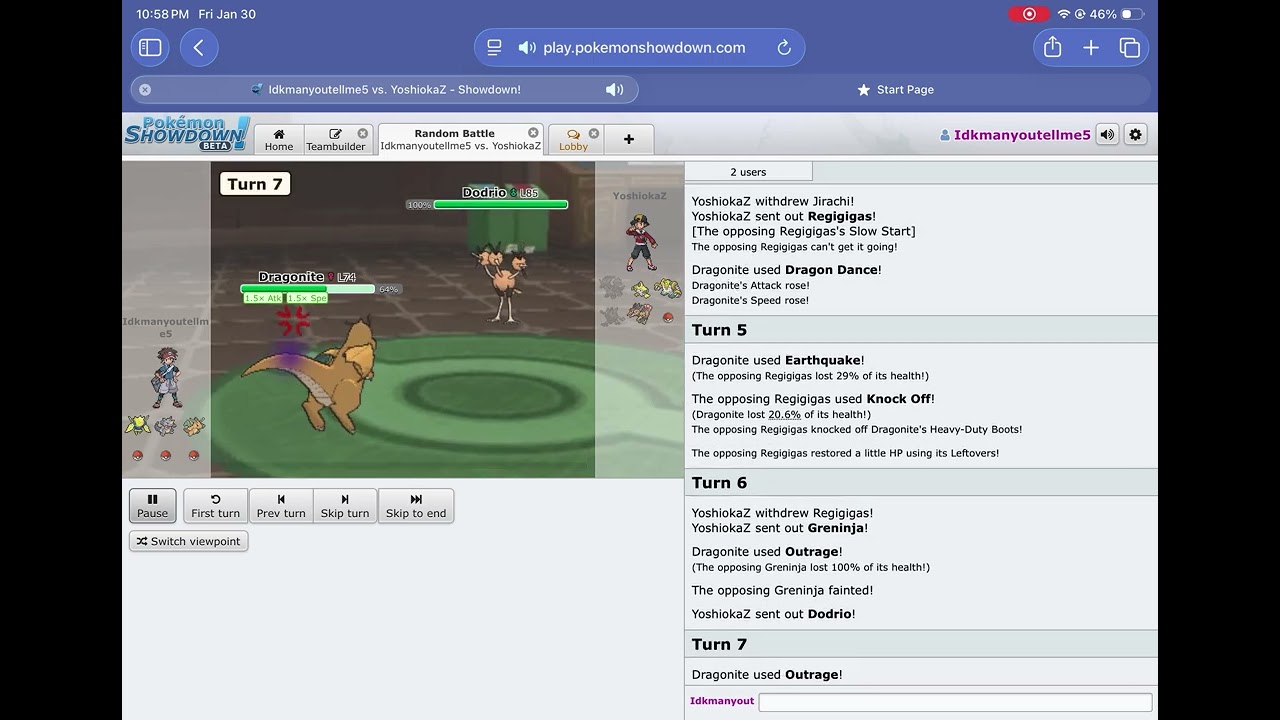Viewport: 1280px width, 720px height.
Task: Click the Dragonite HP bar
Action: click(308, 289)
